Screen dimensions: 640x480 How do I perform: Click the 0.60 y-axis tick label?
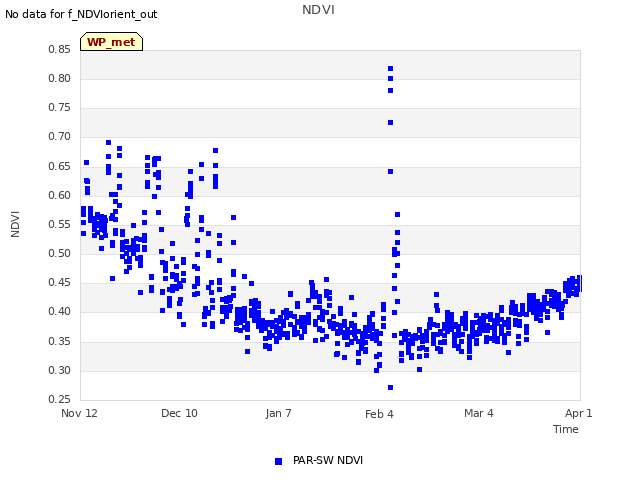(x=59, y=195)
